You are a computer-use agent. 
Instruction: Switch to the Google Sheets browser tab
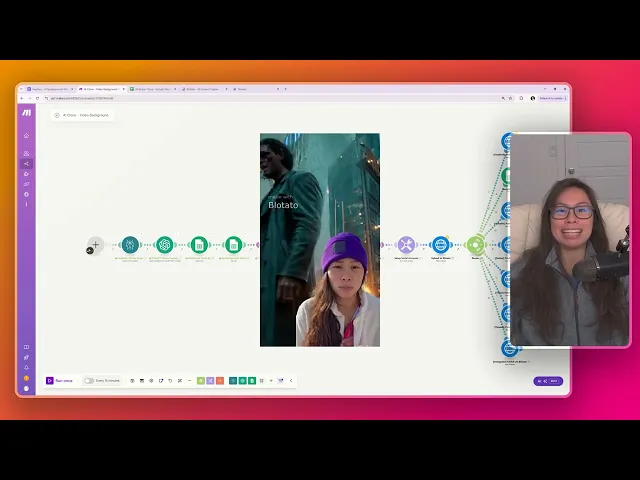pos(153,89)
